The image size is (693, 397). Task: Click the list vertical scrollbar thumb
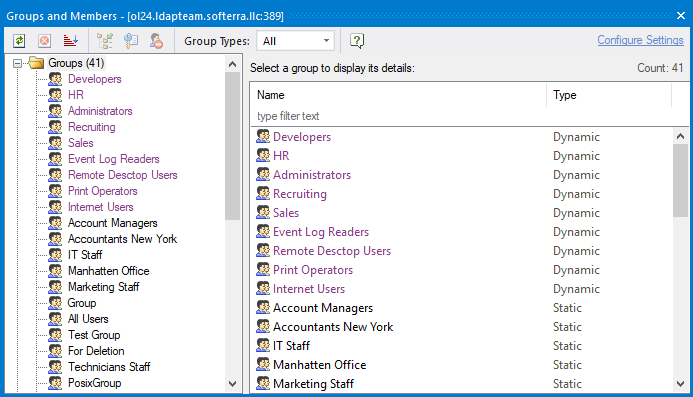coord(681,180)
